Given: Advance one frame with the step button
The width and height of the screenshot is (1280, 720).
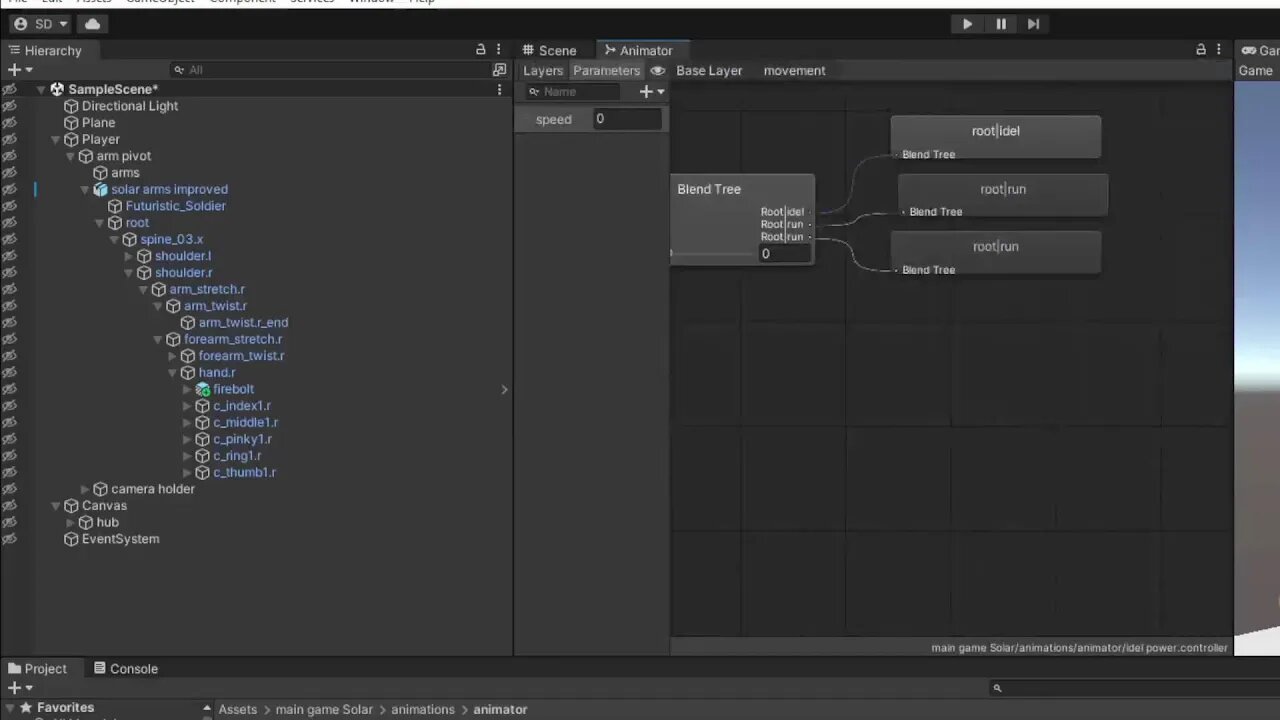Looking at the screenshot, I should click(x=1034, y=24).
